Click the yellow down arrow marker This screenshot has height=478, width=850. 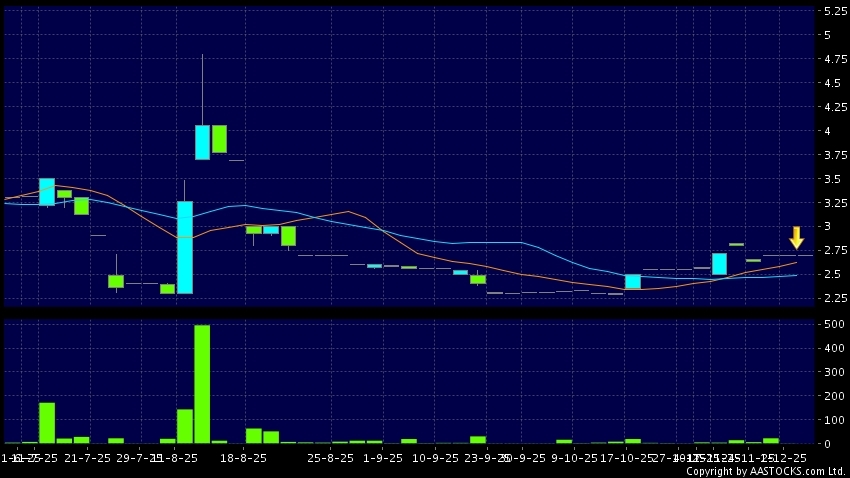click(796, 238)
